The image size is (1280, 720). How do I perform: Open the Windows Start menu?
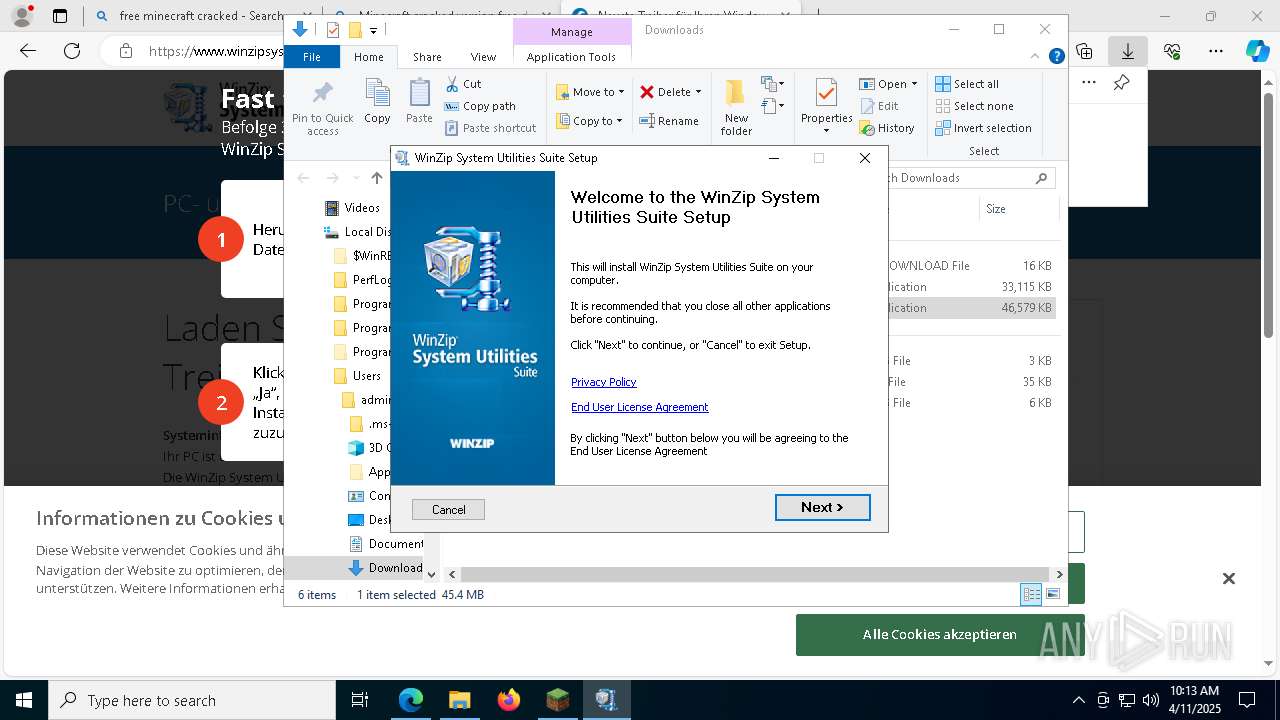tap(24, 700)
